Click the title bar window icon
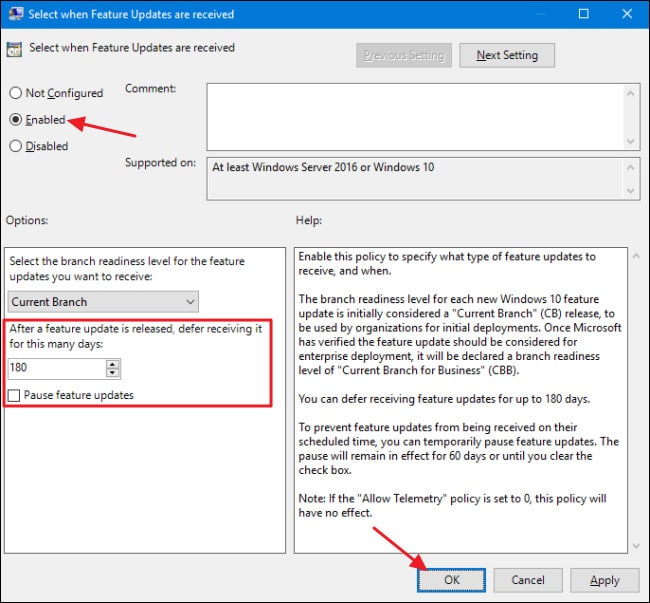Screen dimensions: 650x603 coord(16,14)
